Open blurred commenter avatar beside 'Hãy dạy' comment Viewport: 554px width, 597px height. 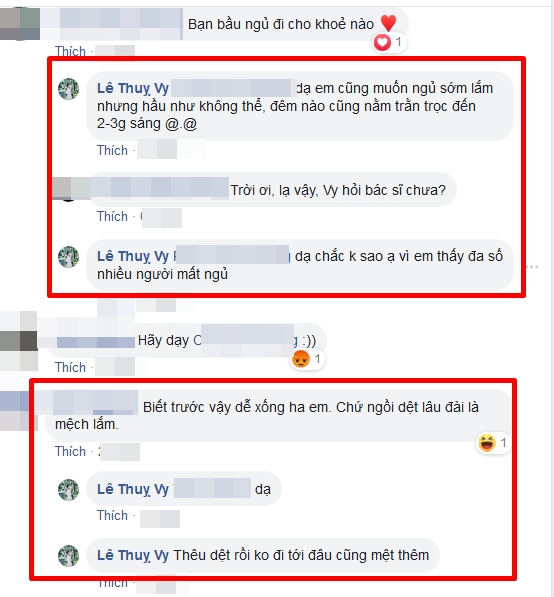[19, 341]
